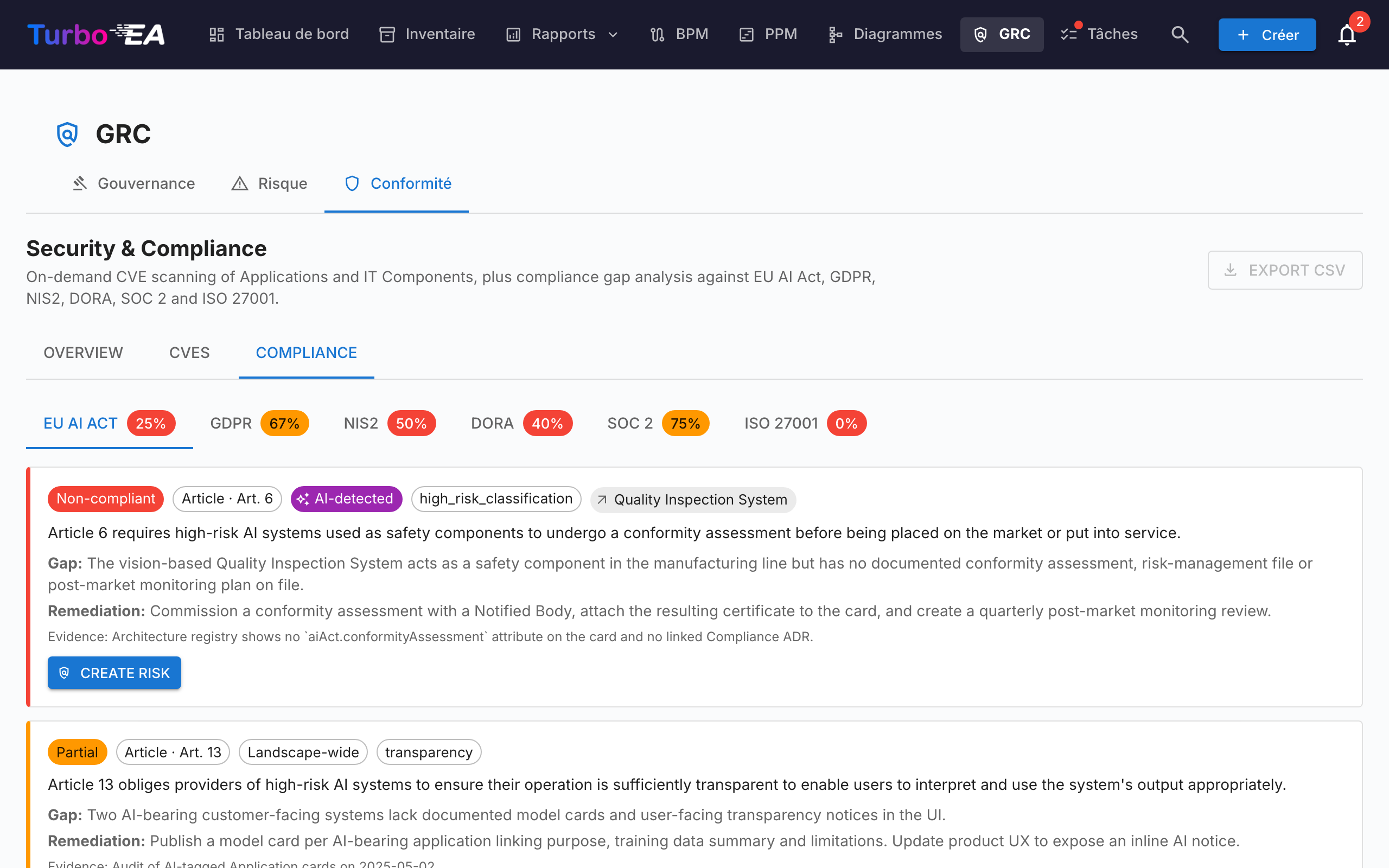The image size is (1389, 868).
Task: Click the 0% ISO 27001 score badge
Action: click(x=846, y=424)
